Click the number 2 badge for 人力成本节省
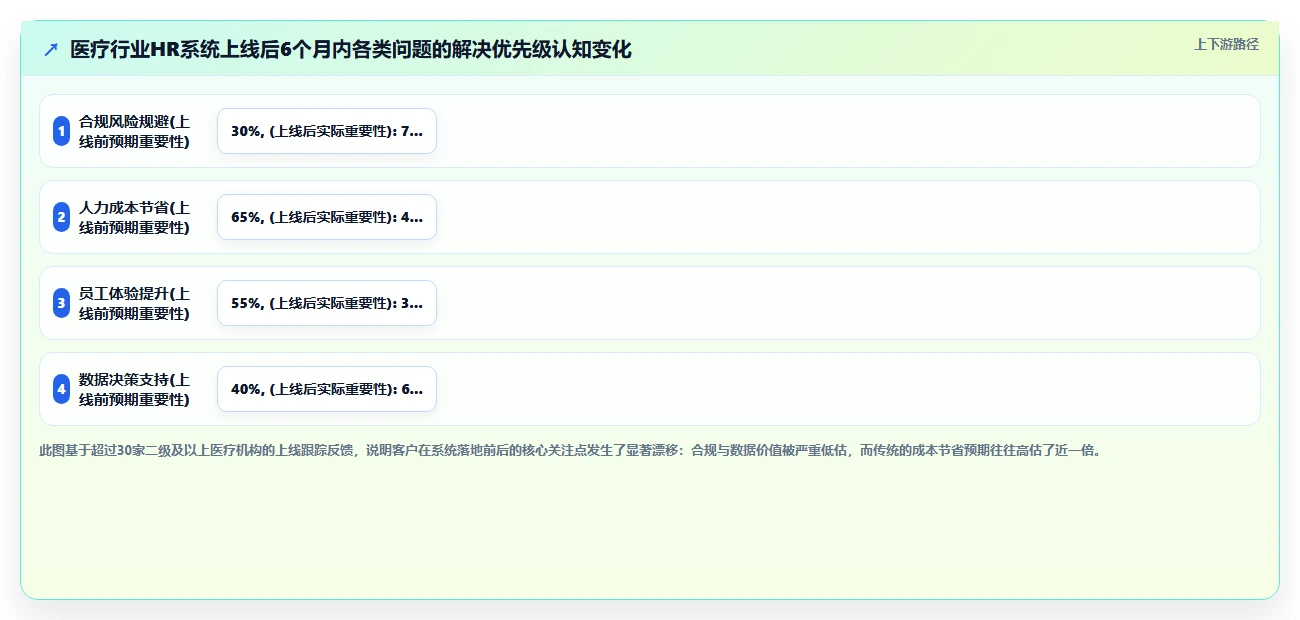1300x620 pixels. pyautogui.click(x=61, y=217)
